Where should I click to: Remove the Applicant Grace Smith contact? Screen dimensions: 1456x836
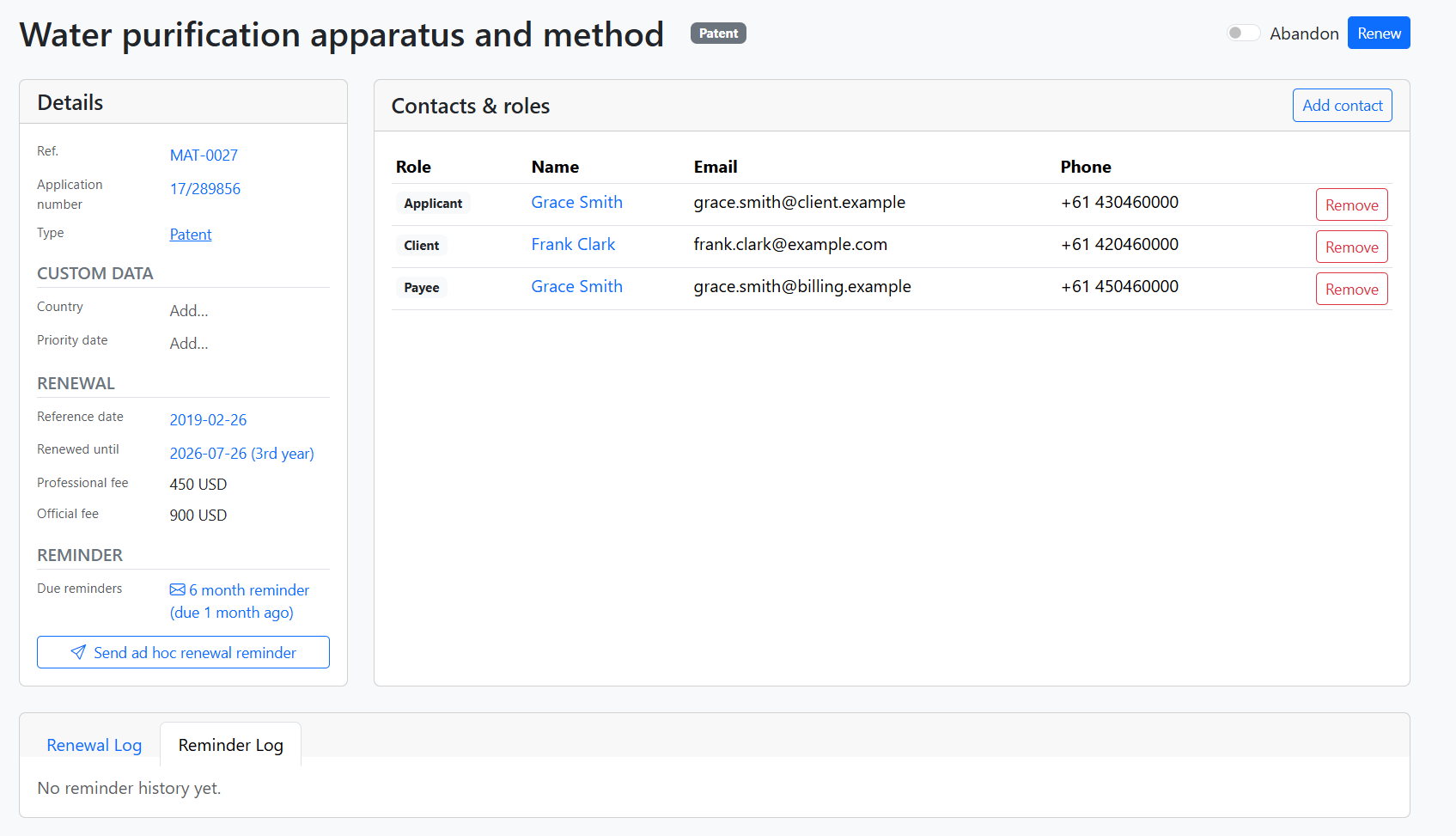1351,205
